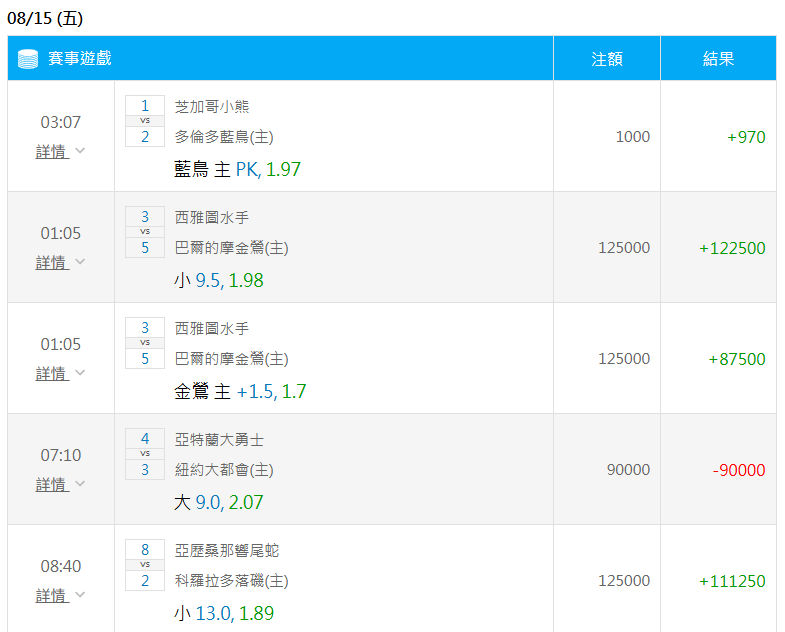Expand the chevron arrow under the 08:40 game
This screenshot has width=785, height=632.
coord(80,595)
